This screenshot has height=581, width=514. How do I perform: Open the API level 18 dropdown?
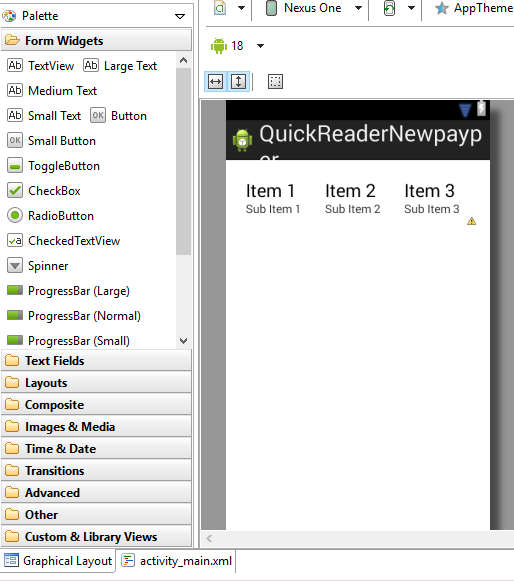click(x=261, y=46)
